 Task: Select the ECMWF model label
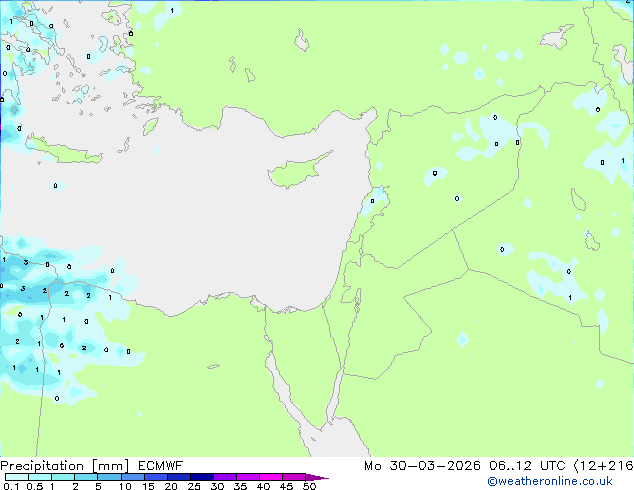point(161,466)
